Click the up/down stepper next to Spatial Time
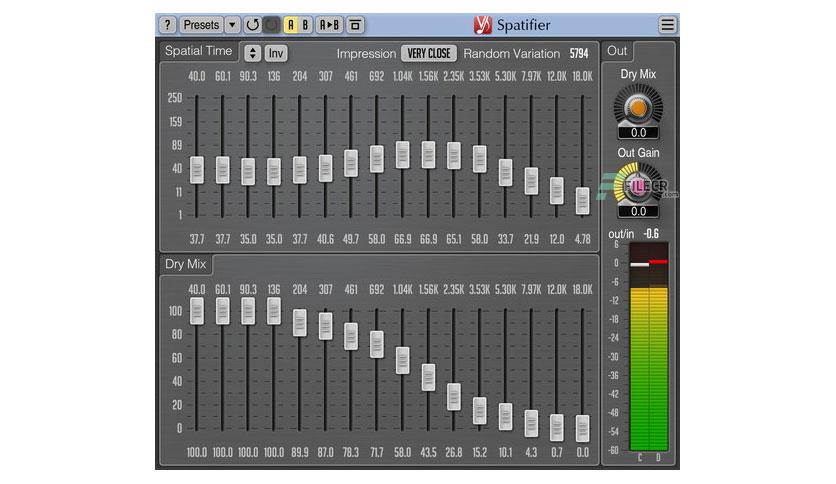836x484 pixels. [x=253, y=53]
